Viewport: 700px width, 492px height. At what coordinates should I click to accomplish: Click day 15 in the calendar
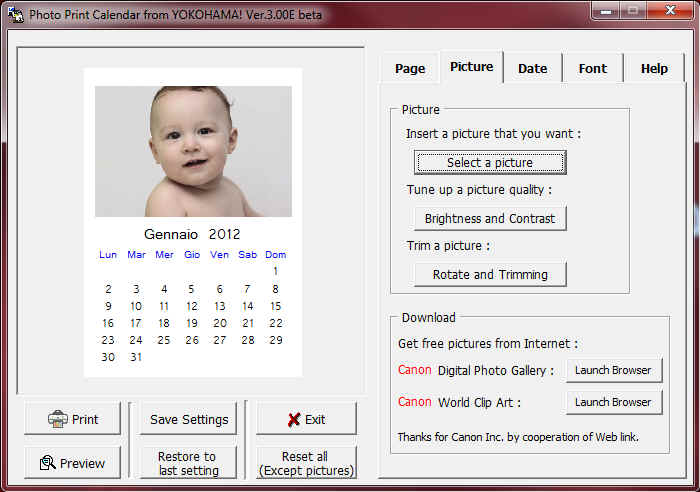tap(275, 306)
